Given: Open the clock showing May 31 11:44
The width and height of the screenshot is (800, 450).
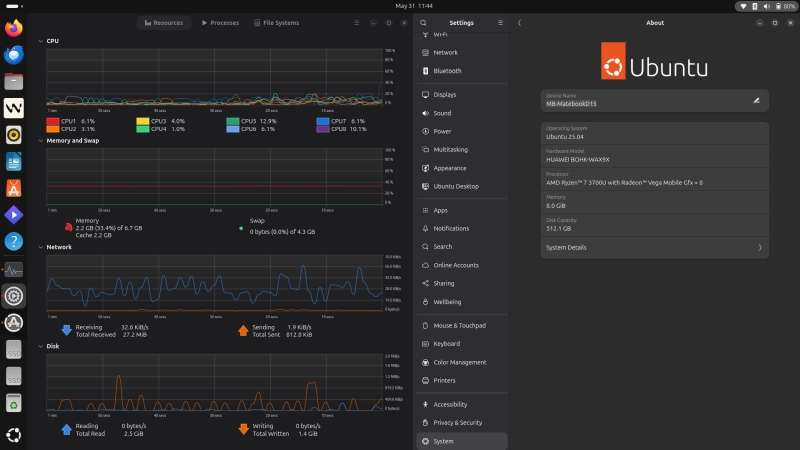Looking at the screenshot, I should coord(414,6).
